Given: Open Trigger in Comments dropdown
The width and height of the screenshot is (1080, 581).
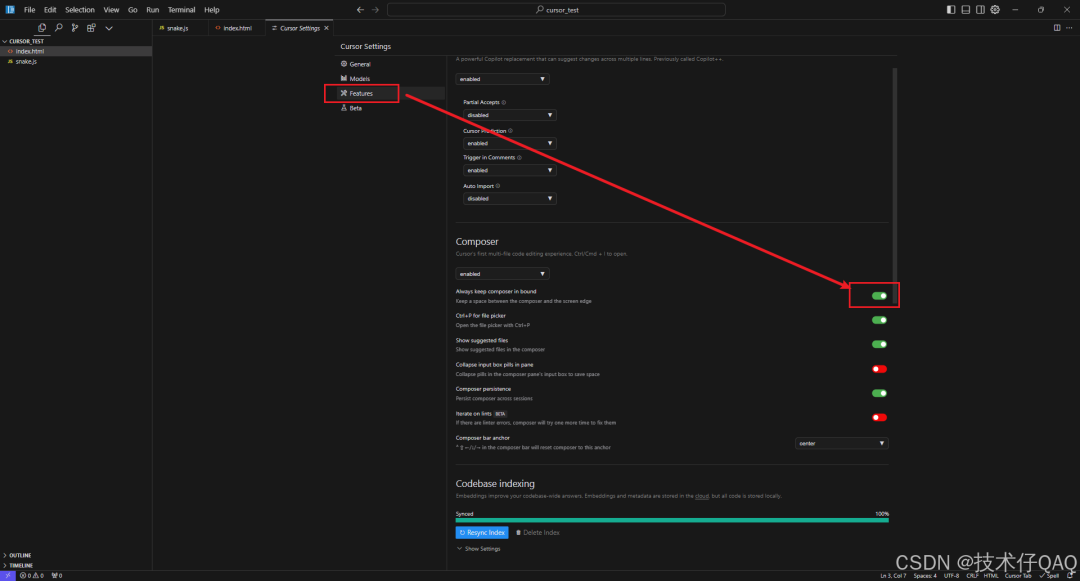Looking at the screenshot, I should (x=510, y=170).
